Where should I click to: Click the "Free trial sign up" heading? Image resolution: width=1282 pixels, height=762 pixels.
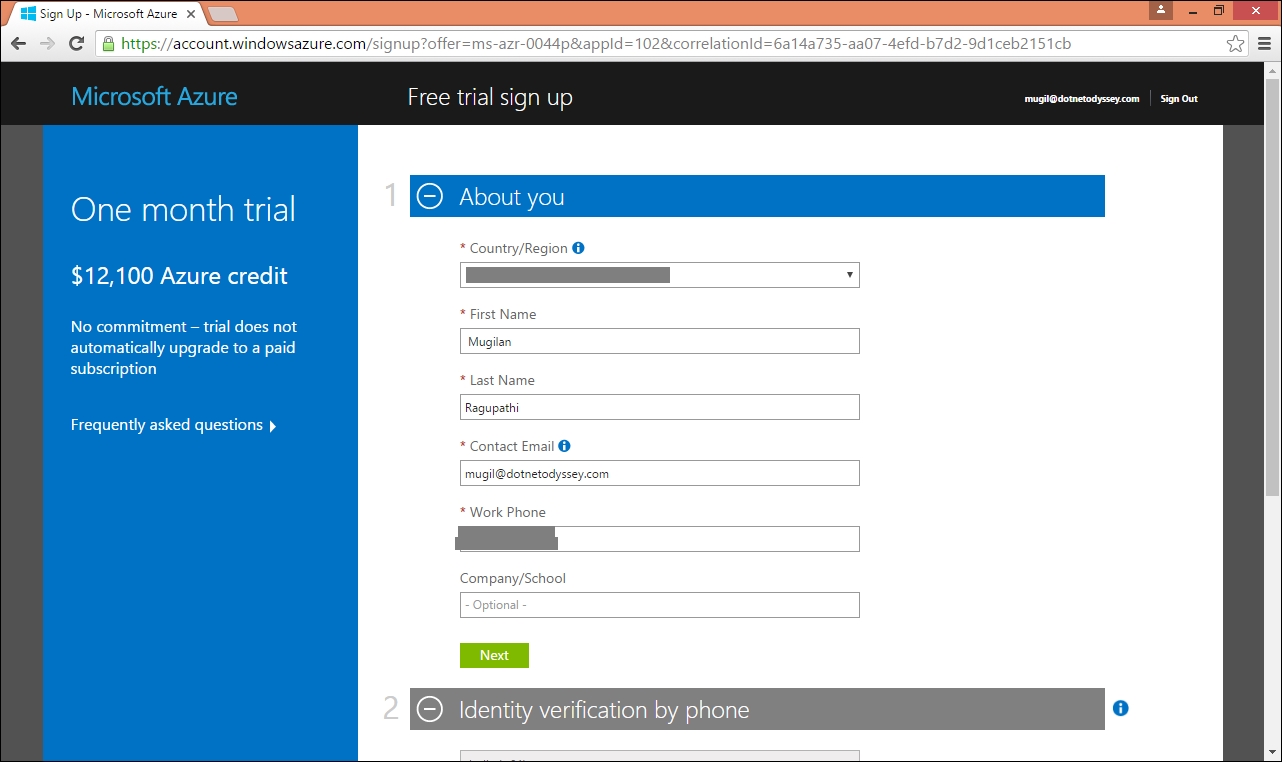point(490,97)
